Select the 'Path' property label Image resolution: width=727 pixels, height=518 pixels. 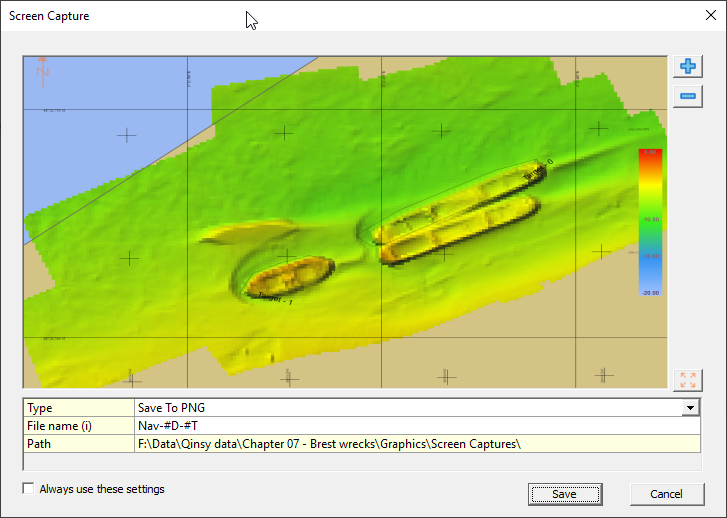pos(78,444)
